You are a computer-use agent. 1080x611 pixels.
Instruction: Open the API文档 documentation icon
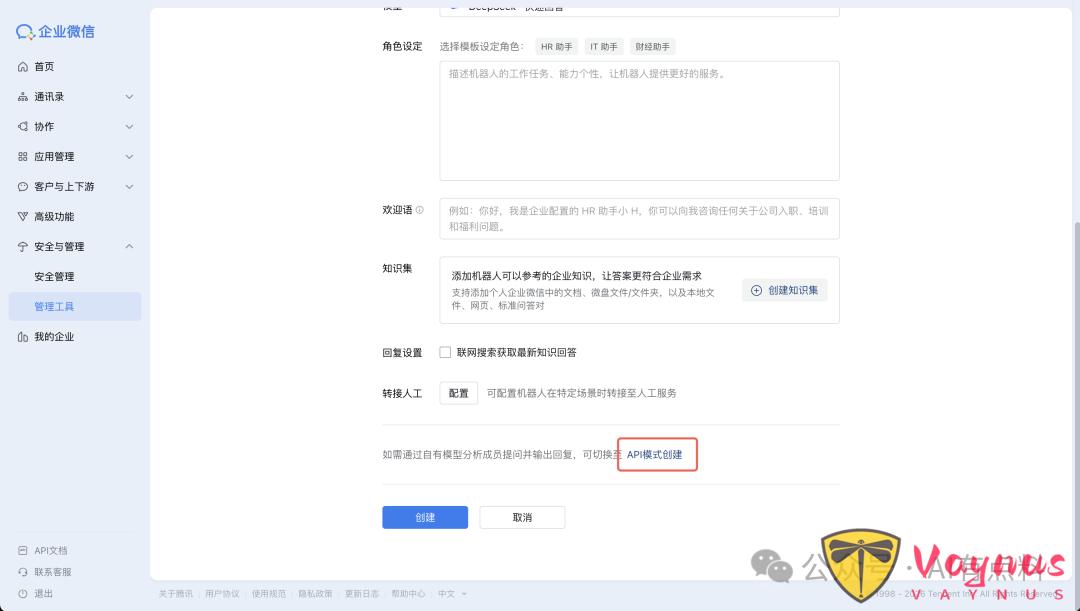[x=25, y=550]
